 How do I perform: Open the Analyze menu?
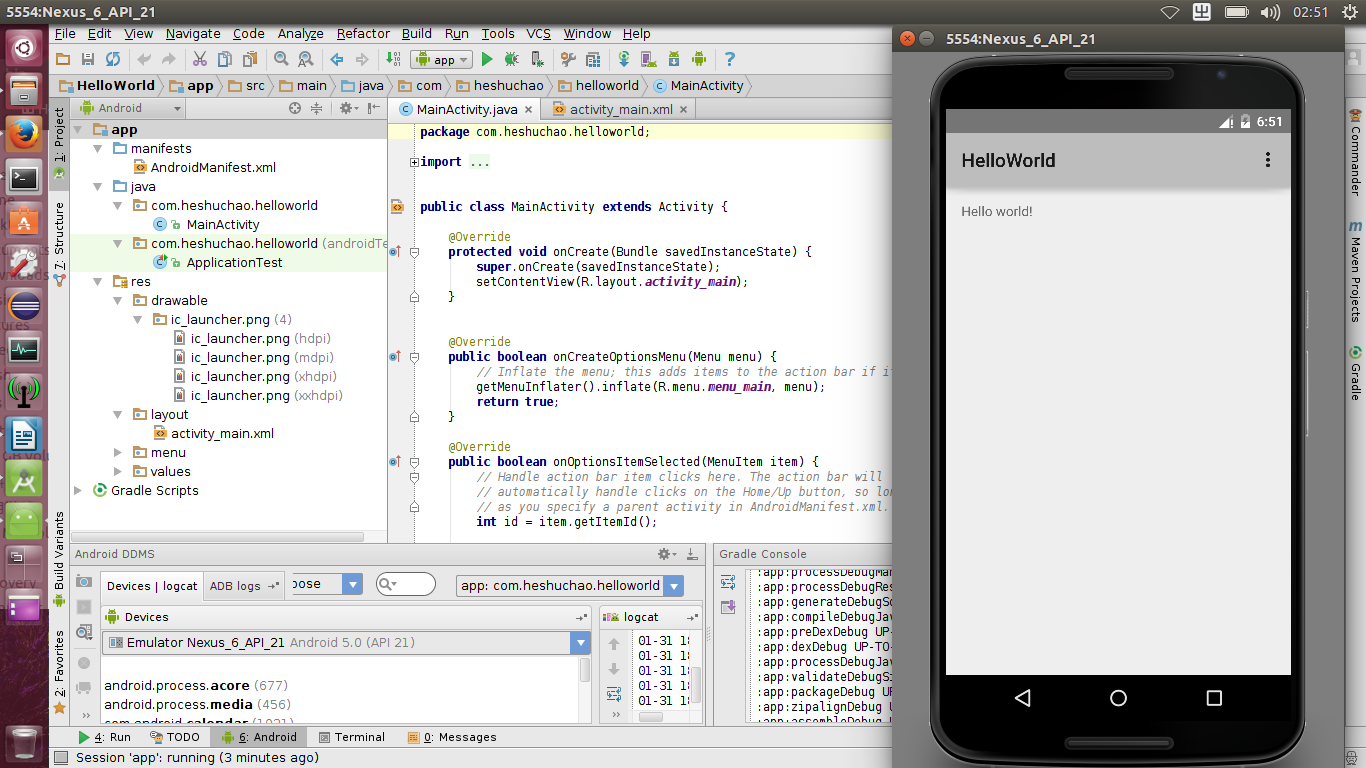point(300,33)
